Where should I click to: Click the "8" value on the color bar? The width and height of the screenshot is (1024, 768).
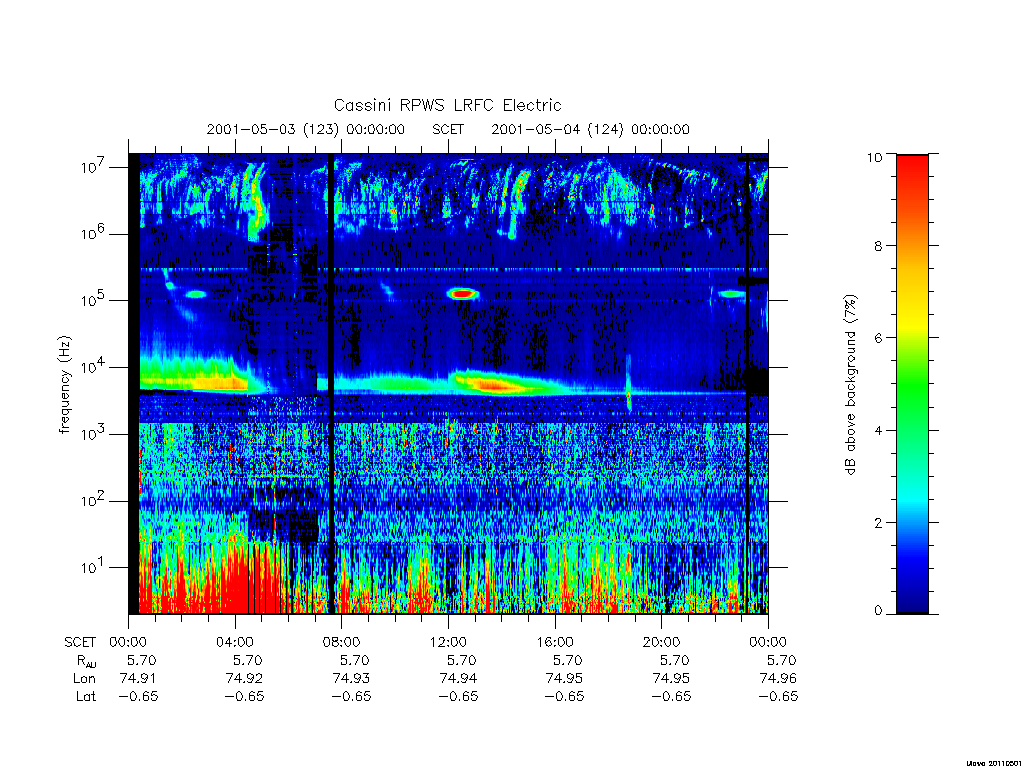(878, 246)
